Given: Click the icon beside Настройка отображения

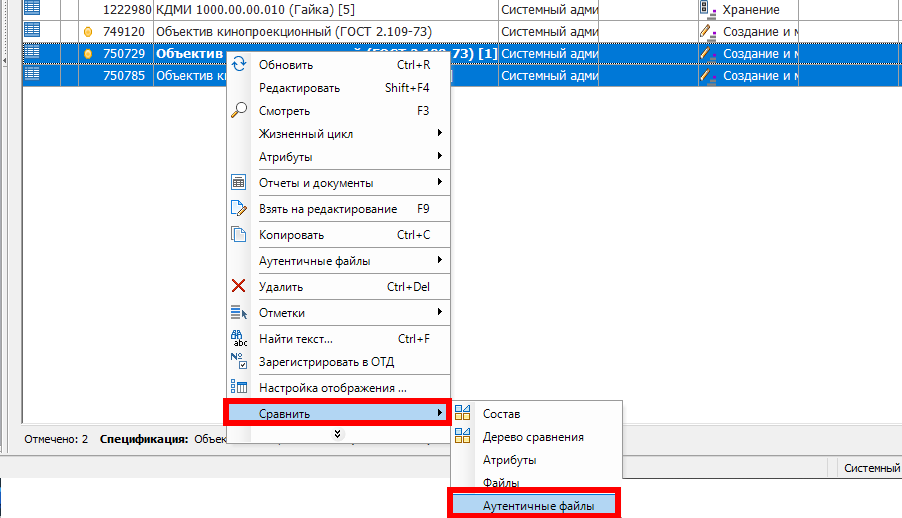Looking at the screenshot, I should click(239, 387).
